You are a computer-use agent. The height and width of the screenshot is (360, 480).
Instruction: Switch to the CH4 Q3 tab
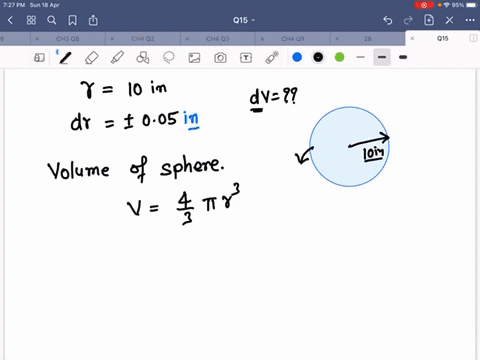[218, 39]
